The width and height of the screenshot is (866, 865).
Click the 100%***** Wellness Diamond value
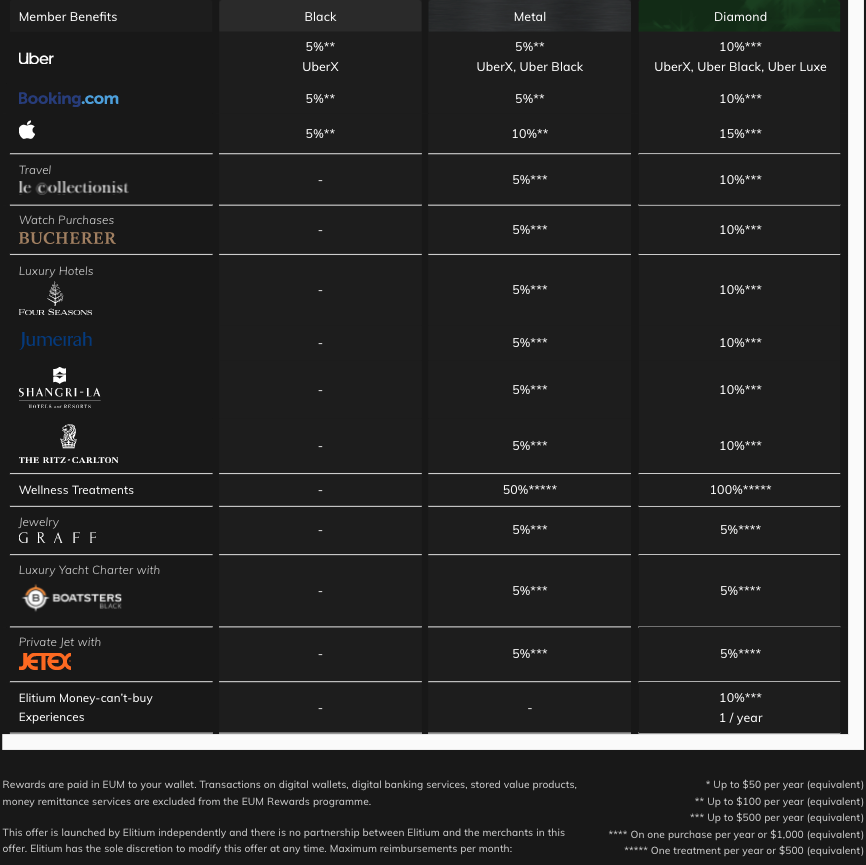(740, 489)
